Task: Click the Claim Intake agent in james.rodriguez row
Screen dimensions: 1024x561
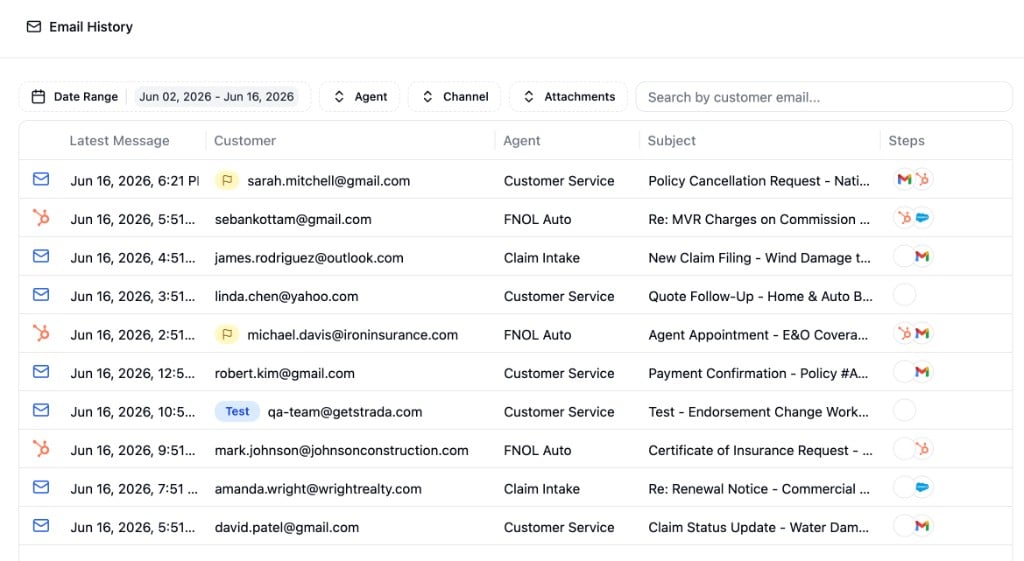Action: pyautogui.click(x=541, y=258)
